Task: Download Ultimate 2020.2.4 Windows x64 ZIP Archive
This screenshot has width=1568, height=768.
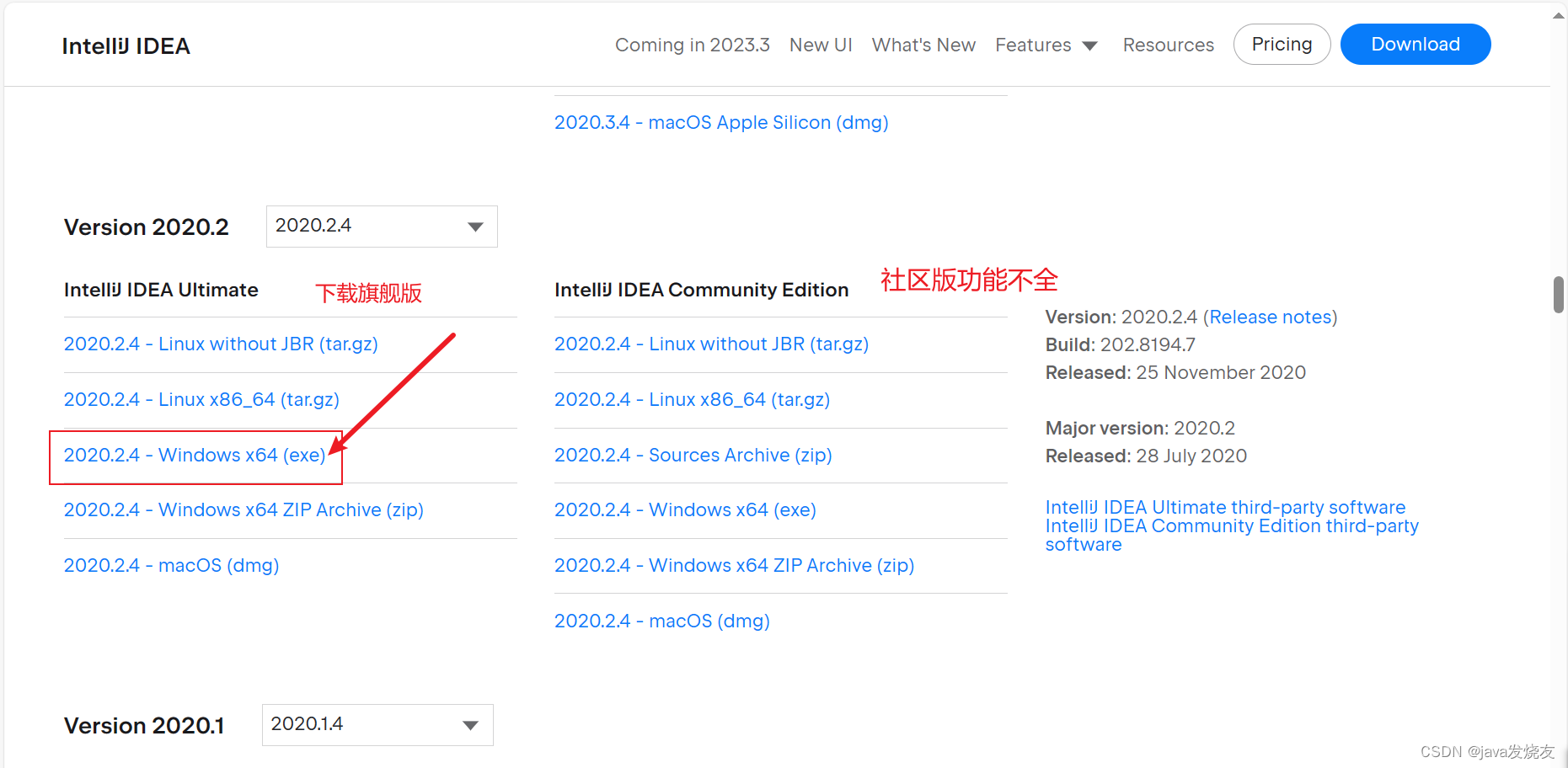Action: pos(243,509)
